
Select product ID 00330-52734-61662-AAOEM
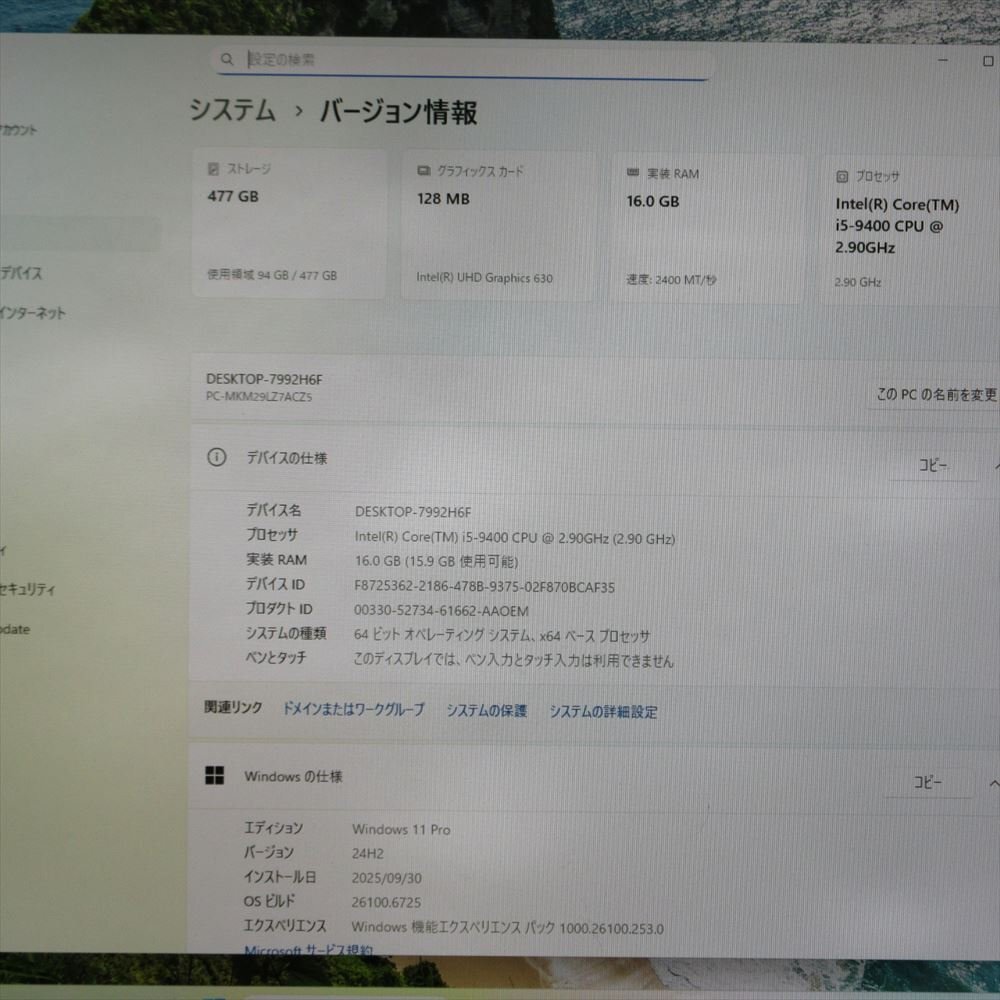441,611
